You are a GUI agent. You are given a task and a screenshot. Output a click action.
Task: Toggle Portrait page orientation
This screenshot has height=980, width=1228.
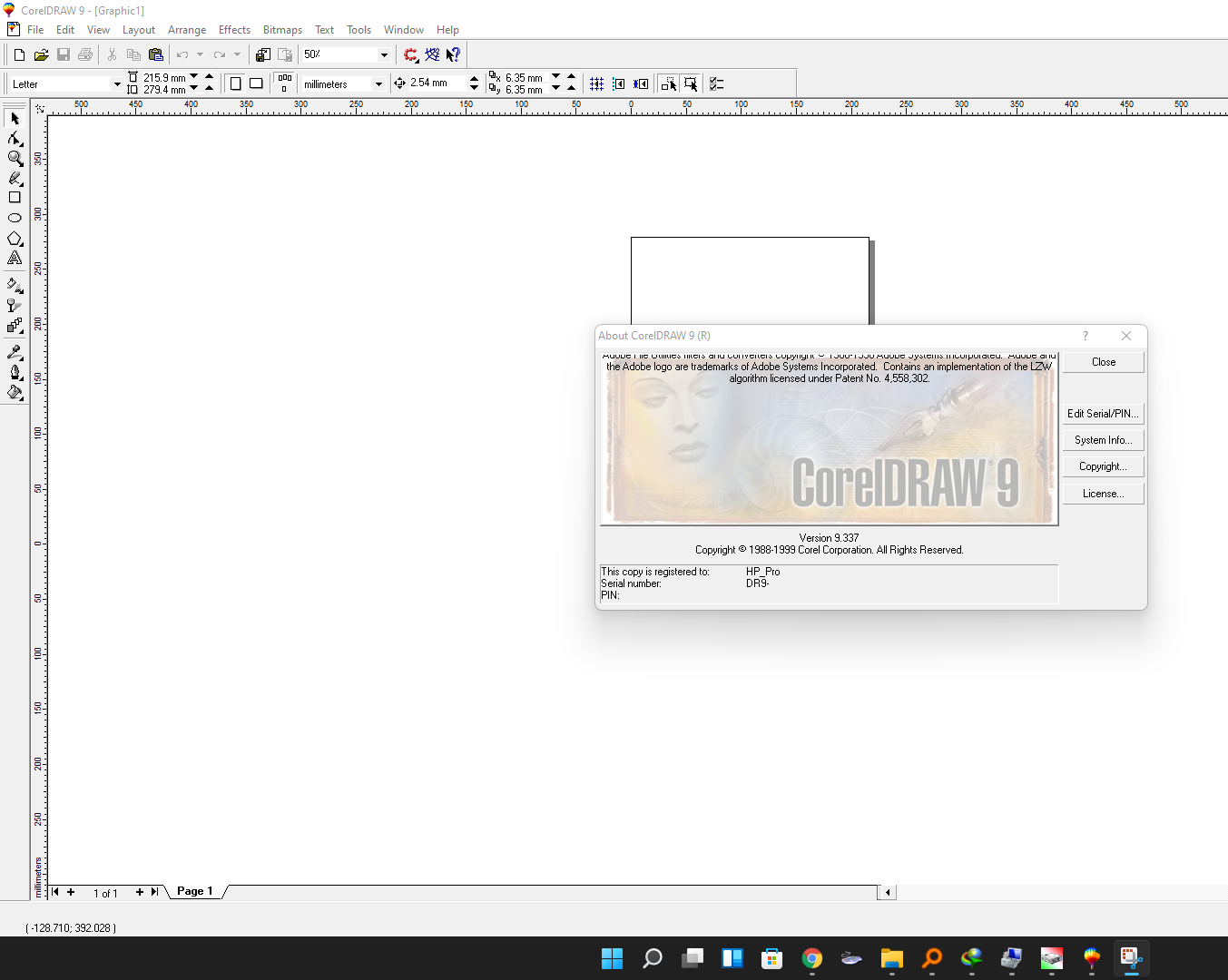pos(235,83)
